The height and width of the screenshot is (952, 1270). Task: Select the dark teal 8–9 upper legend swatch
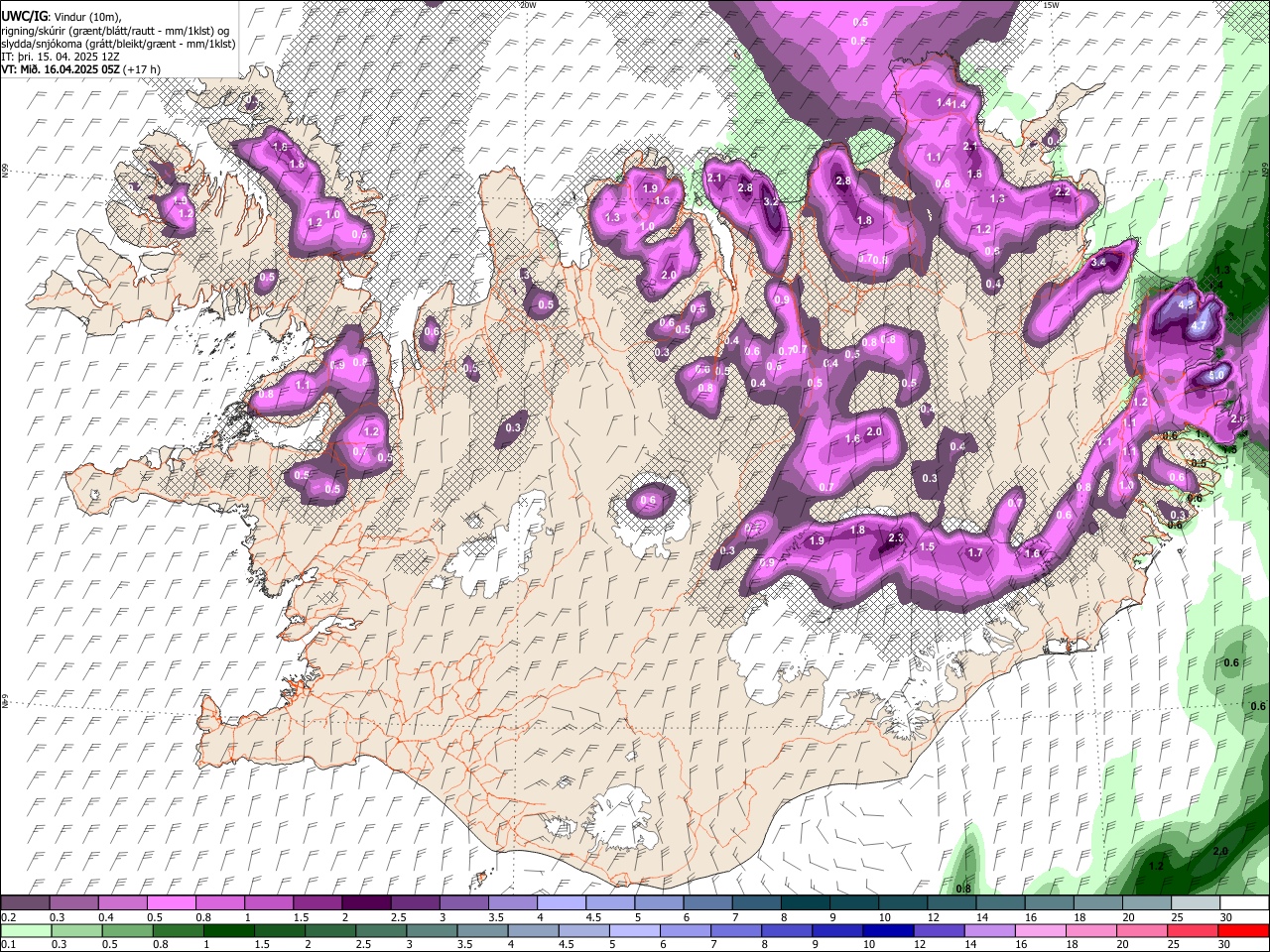pyautogui.click(x=805, y=903)
